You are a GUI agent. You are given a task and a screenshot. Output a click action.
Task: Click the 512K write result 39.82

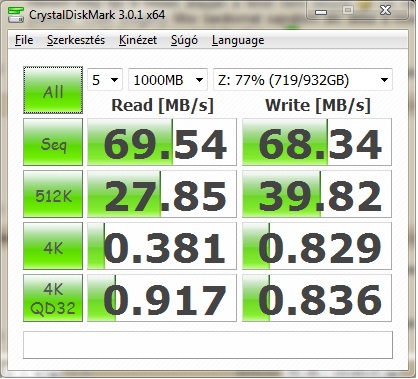point(317,194)
